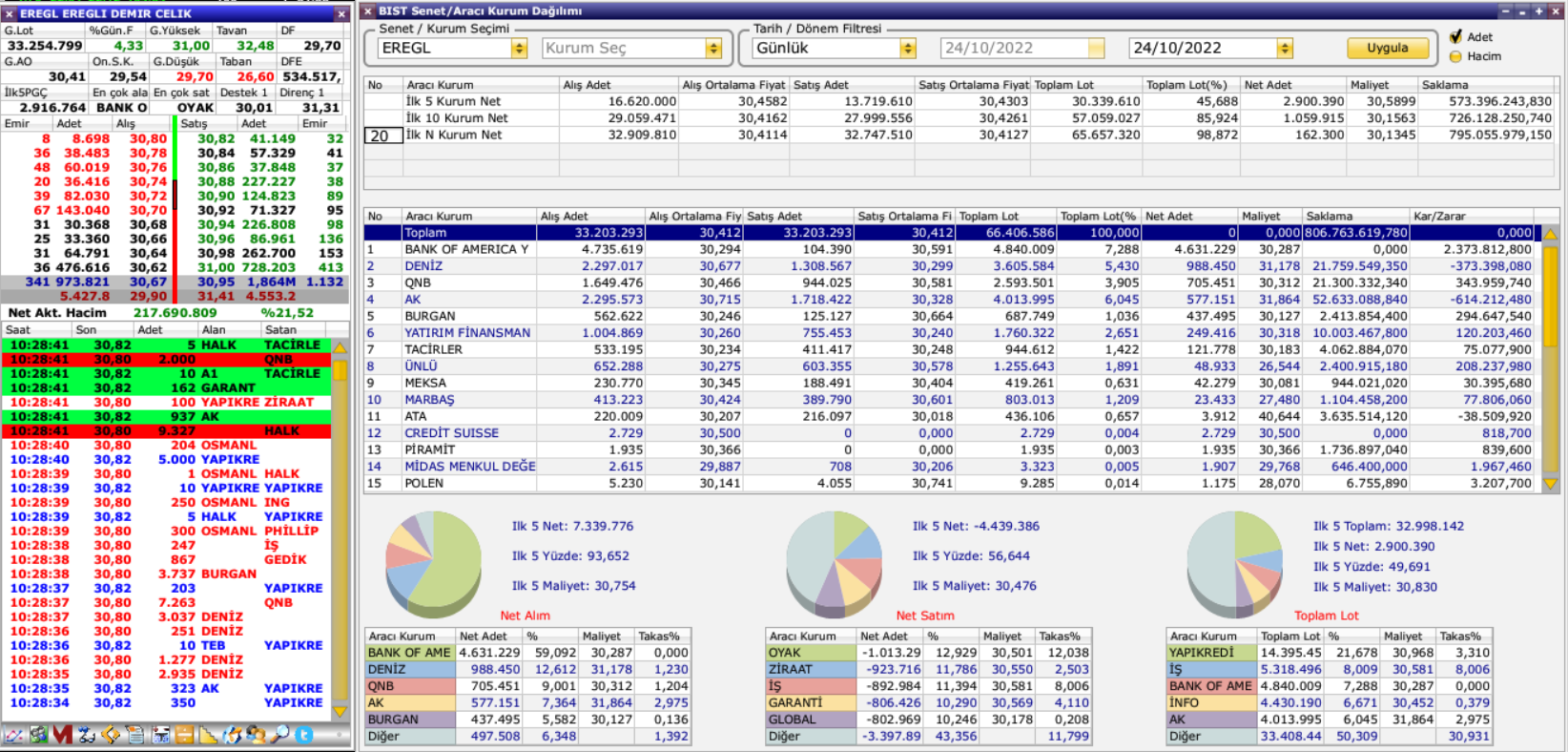The width and height of the screenshot is (1568, 752).
Task: Expand the EREGL stock selector dropdown
Action: coord(520,49)
